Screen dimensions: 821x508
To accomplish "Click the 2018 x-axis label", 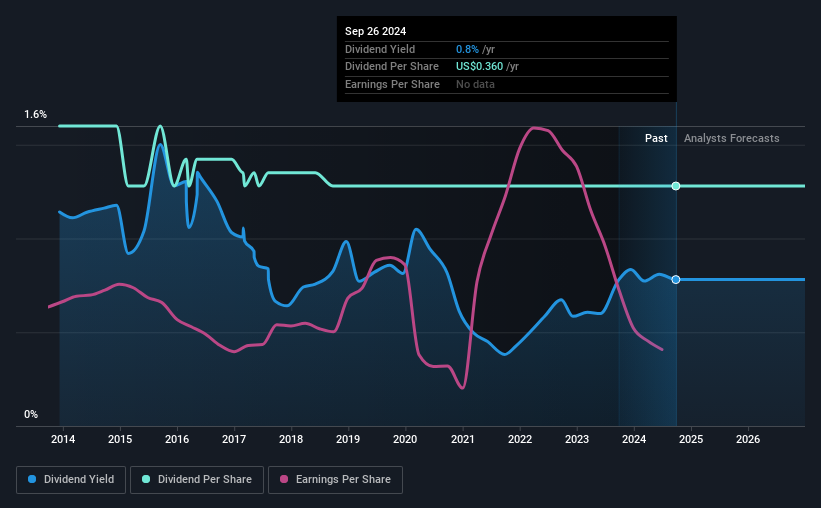I will coord(291,439).
